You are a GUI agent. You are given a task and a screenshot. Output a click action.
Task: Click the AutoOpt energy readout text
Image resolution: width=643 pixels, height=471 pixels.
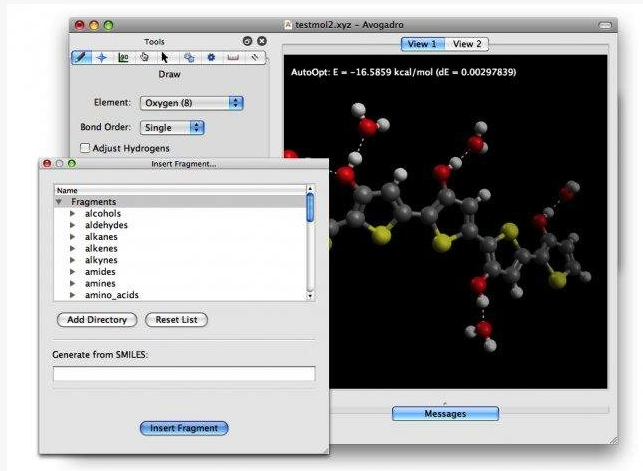404,72
